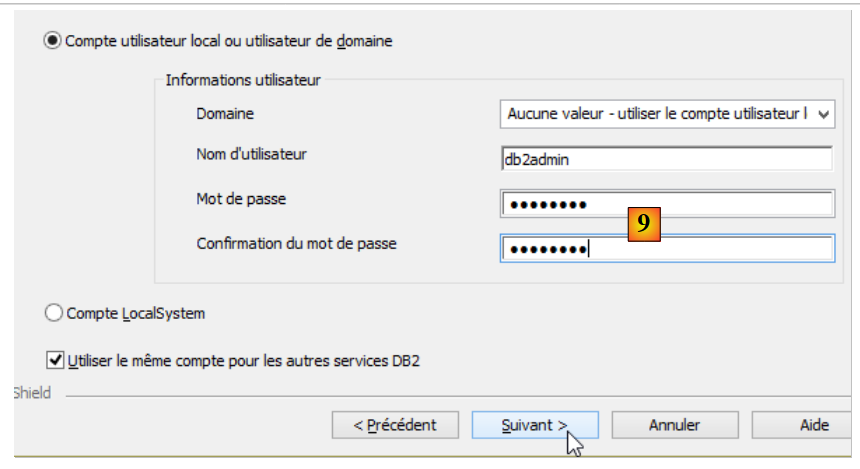860x469 pixels.
Task: Expand the Domaine dropdown arrow
Action: click(x=823, y=115)
